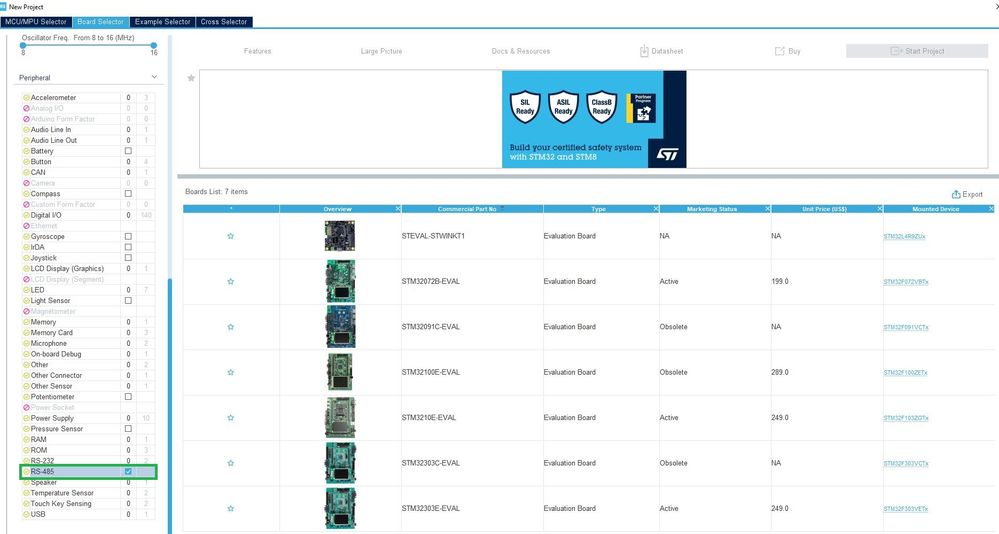Collapse the Peripheral section chevron
This screenshot has width=999, height=534.
point(154,77)
